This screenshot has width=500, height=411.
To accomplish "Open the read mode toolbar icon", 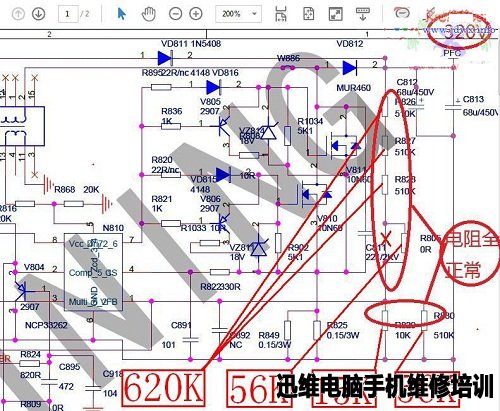I will pos(362,14).
